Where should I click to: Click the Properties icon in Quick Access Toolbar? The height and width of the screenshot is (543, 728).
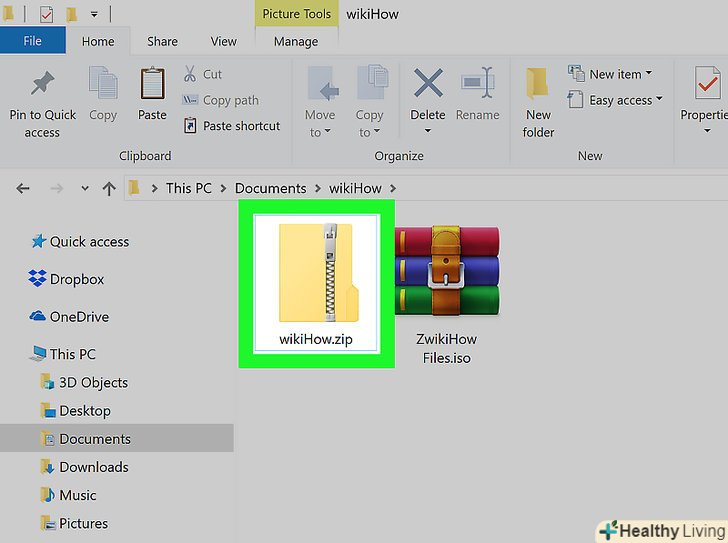pyautogui.click(x=46, y=14)
